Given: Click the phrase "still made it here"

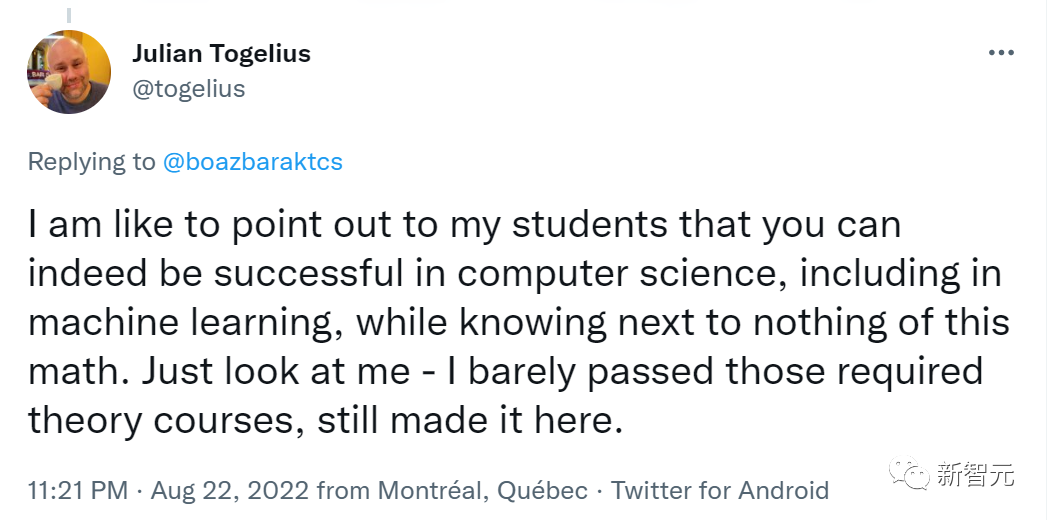Looking at the screenshot, I should click(x=465, y=420).
